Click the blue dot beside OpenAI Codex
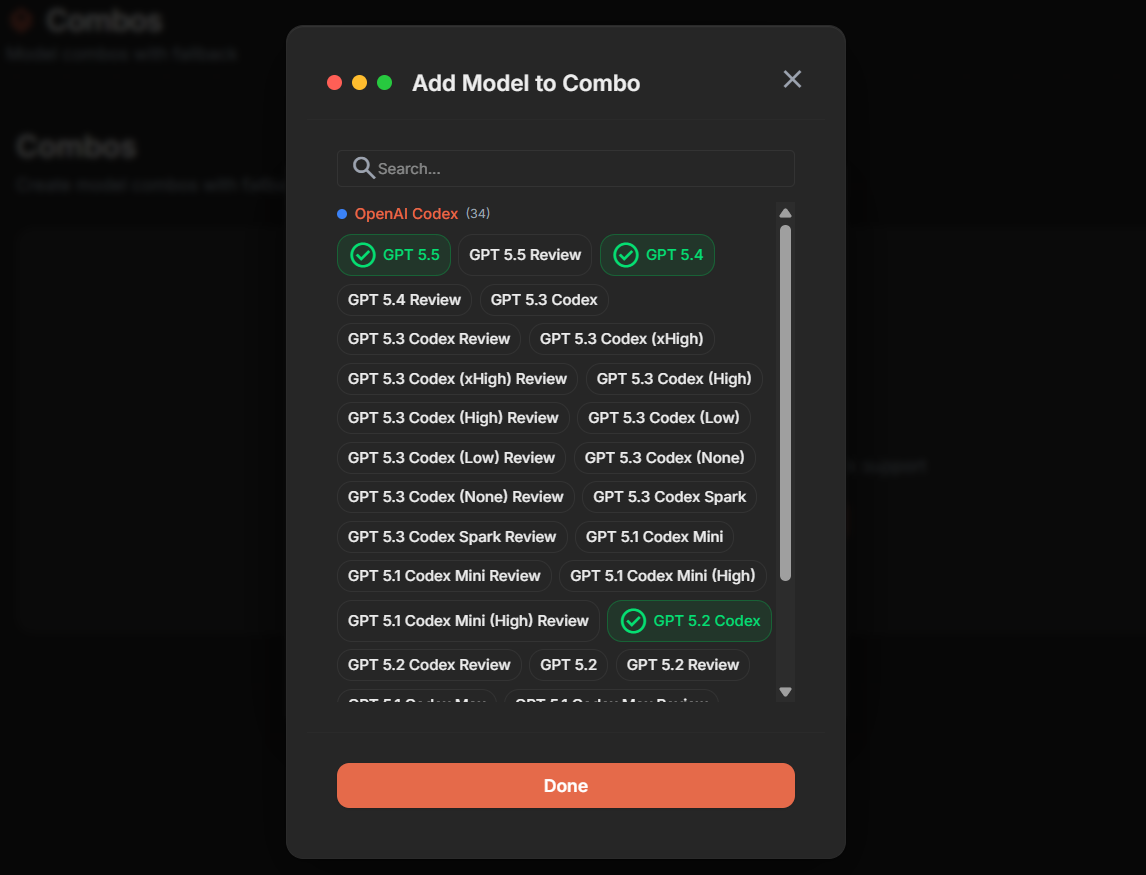The width and height of the screenshot is (1146, 875). (341, 214)
